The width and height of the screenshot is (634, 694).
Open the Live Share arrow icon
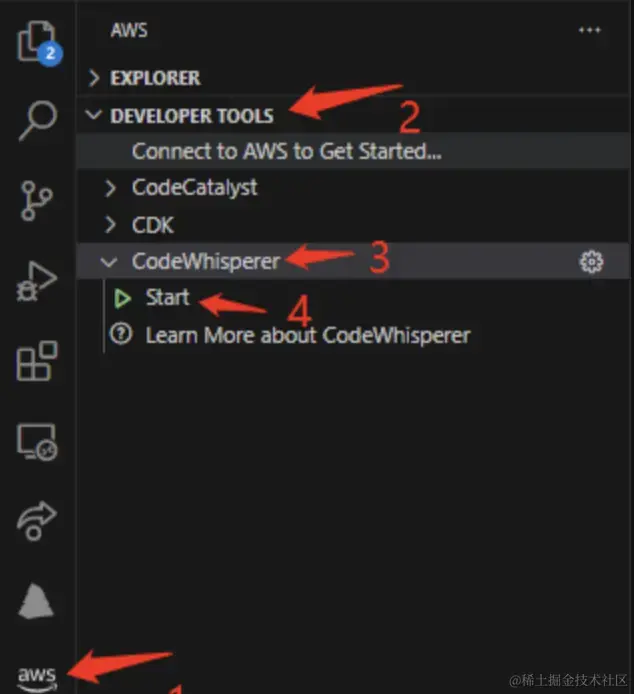click(x=36, y=521)
